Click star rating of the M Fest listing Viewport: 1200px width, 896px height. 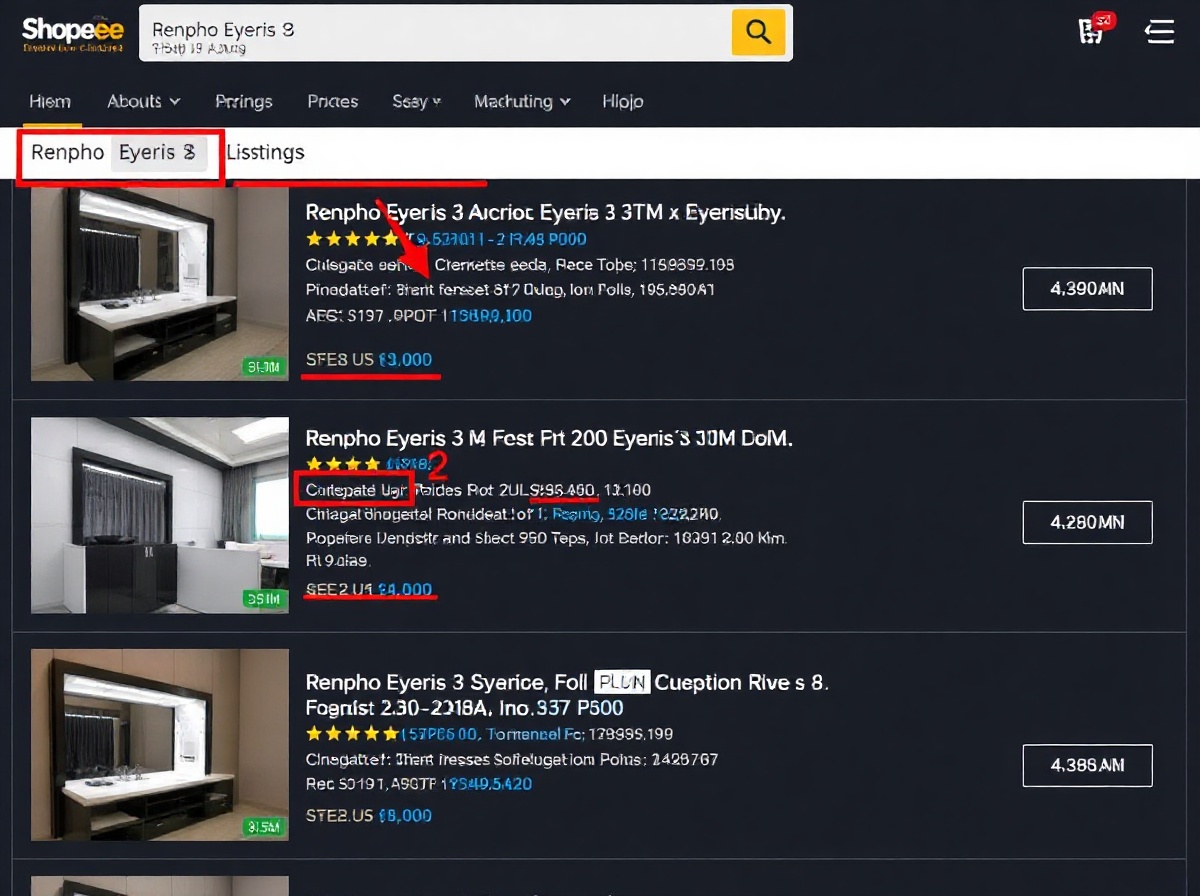(343, 464)
